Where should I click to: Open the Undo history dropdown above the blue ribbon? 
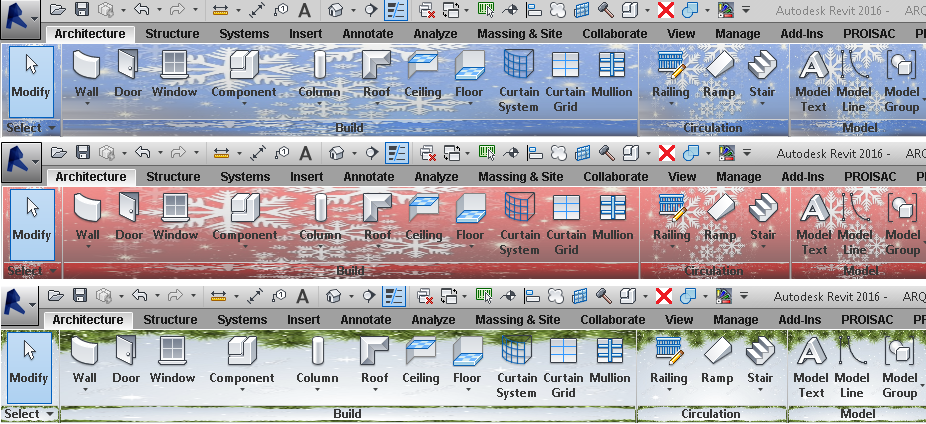click(159, 10)
